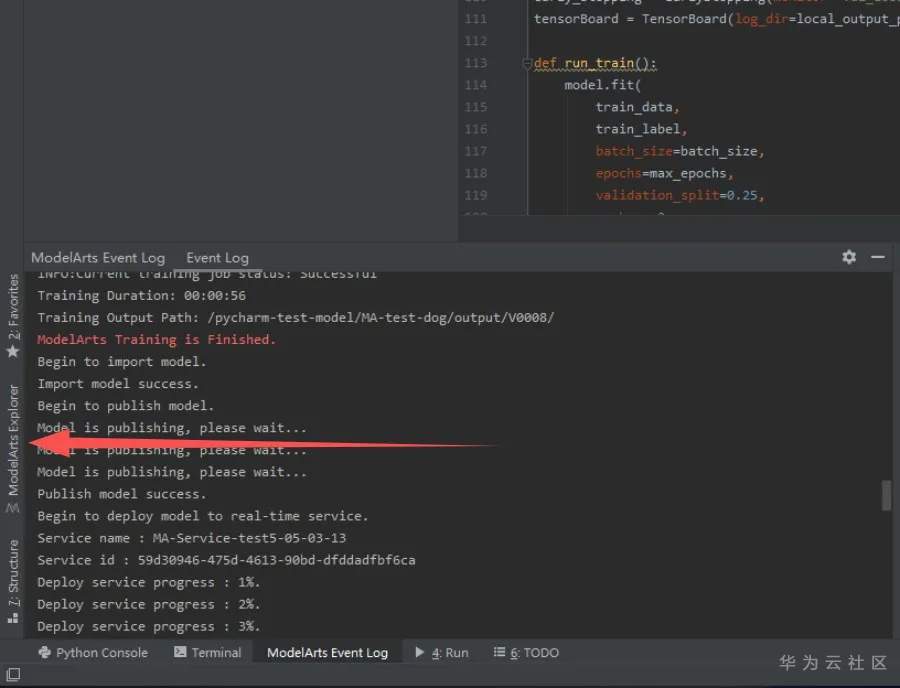Click the 'Deploy service progress : 2%.' line
This screenshot has width=900, height=688.
coord(149,604)
